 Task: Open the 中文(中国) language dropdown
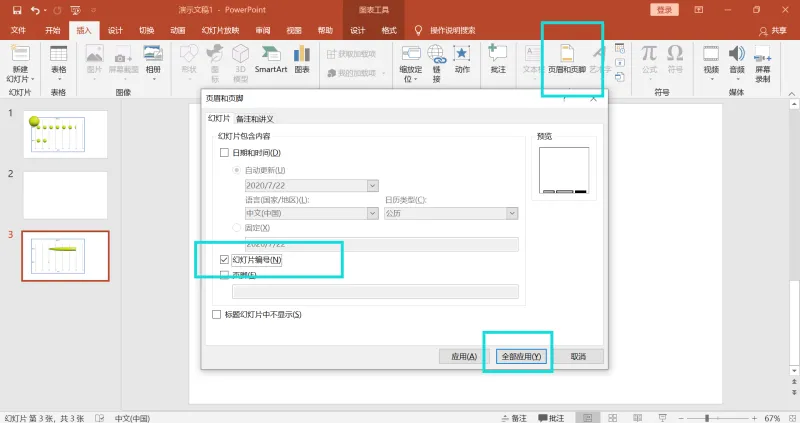click(x=372, y=213)
